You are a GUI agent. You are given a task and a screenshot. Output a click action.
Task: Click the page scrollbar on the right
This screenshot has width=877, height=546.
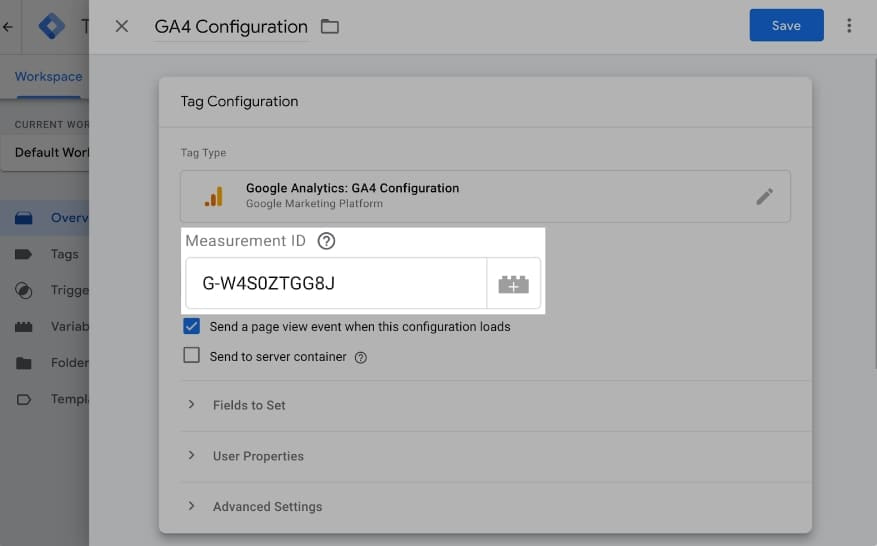875,213
